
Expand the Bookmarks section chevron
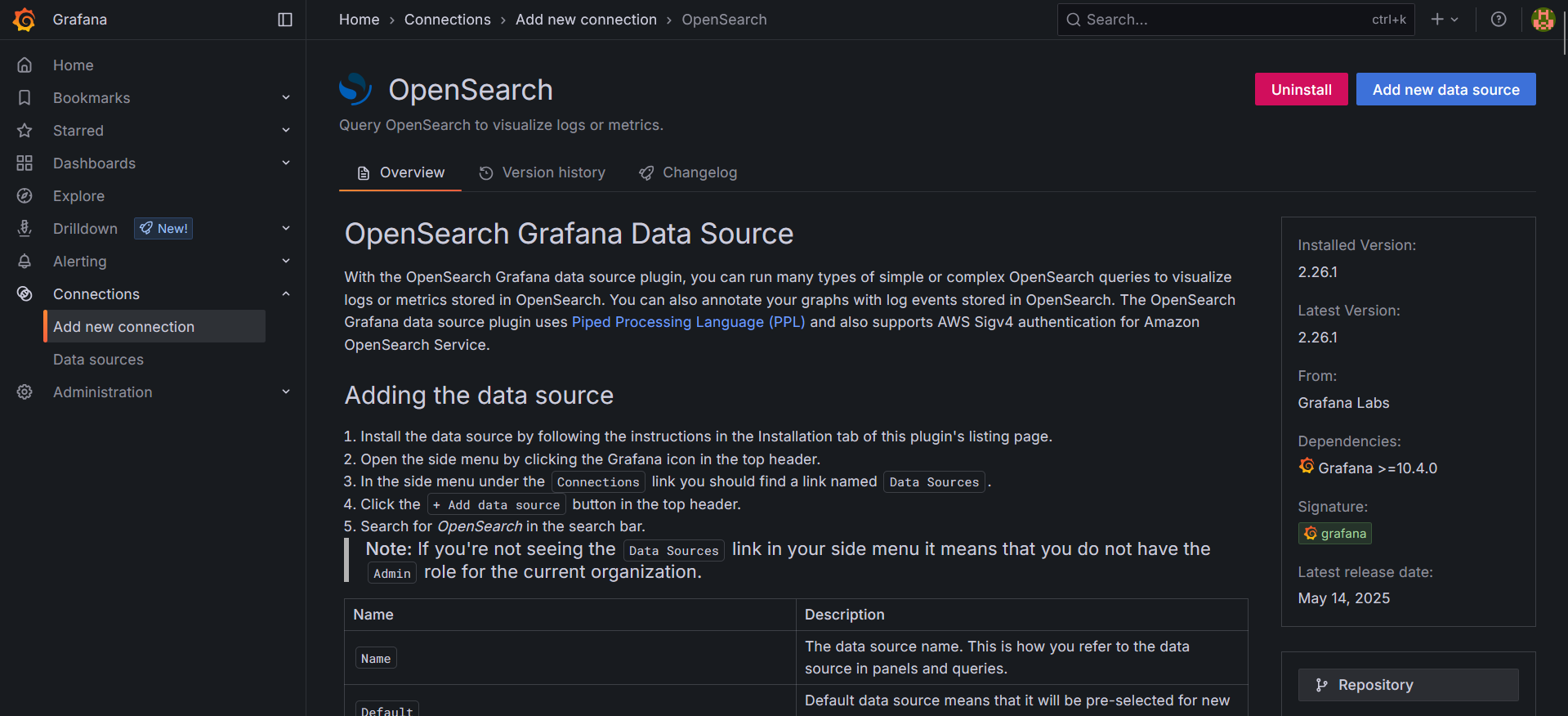pyautogui.click(x=286, y=98)
